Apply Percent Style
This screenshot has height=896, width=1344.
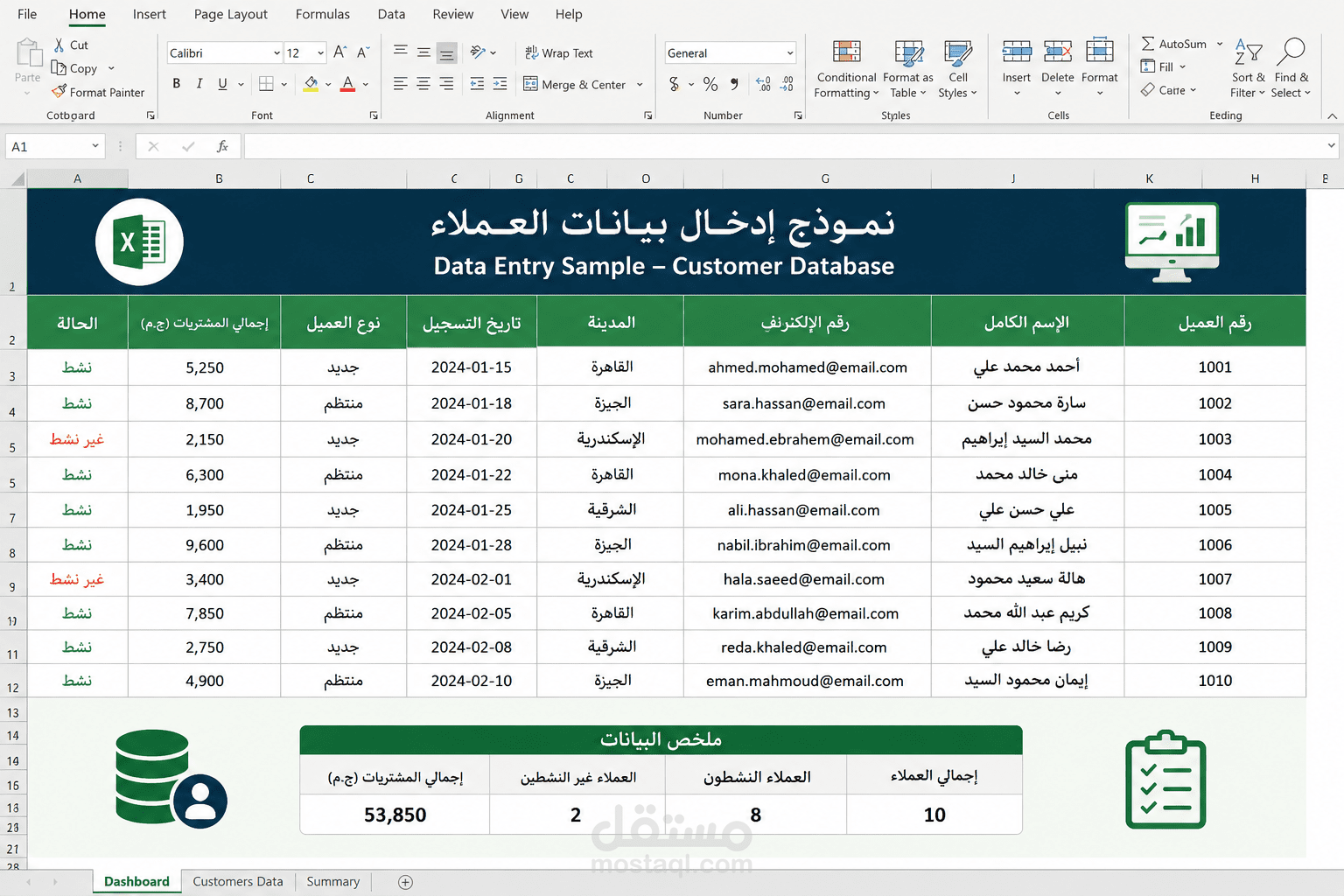tap(710, 84)
